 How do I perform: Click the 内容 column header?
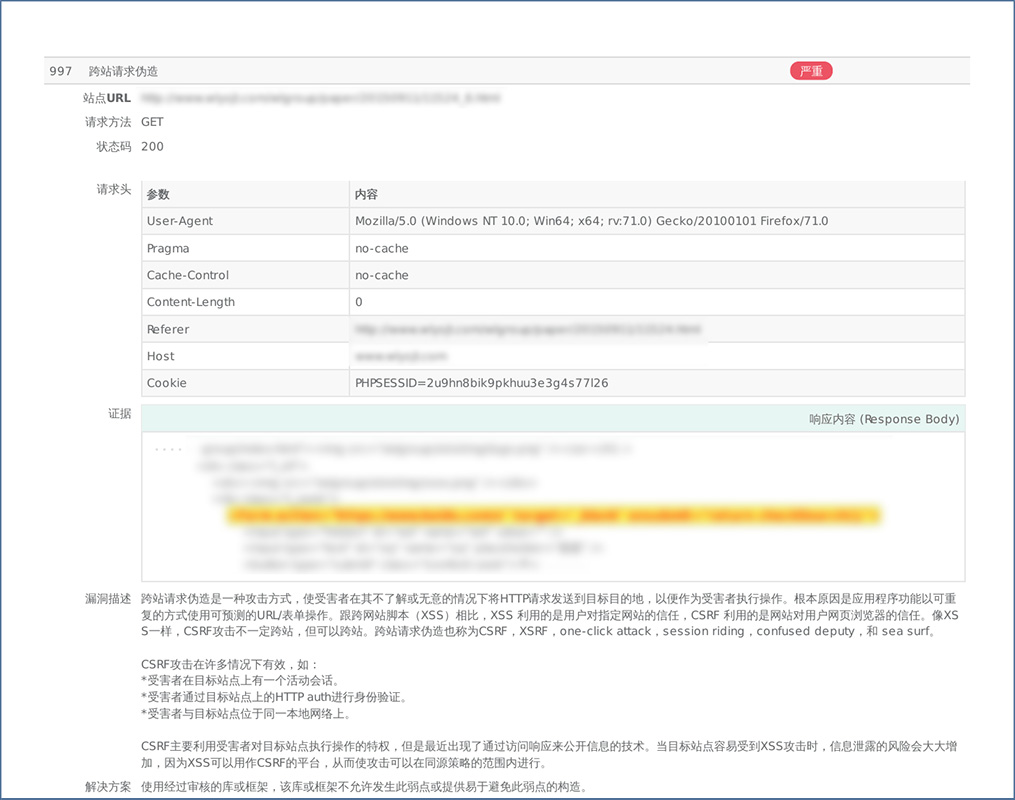coord(366,194)
